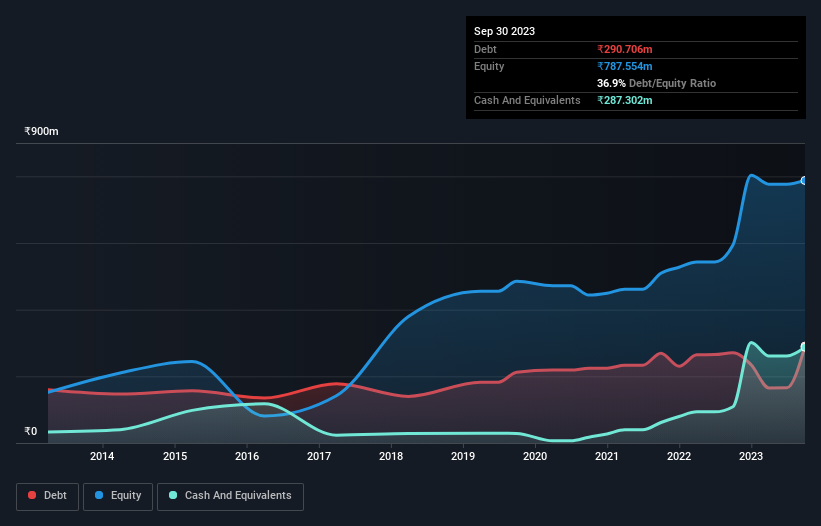Click the 2022 x-axis label
This screenshot has height=526, width=821.
tap(679, 457)
